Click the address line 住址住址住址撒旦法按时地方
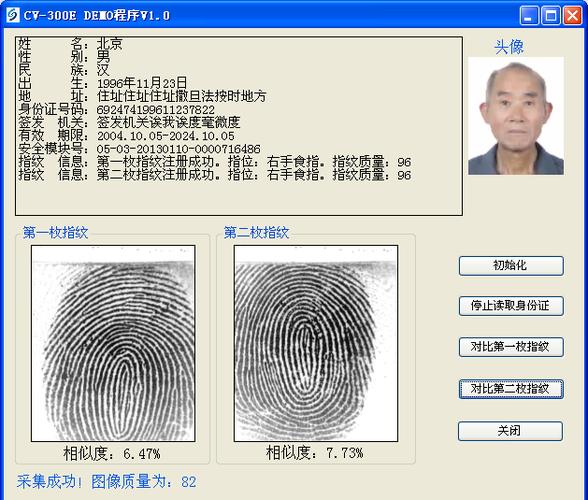The image size is (588, 500). click(x=182, y=96)
